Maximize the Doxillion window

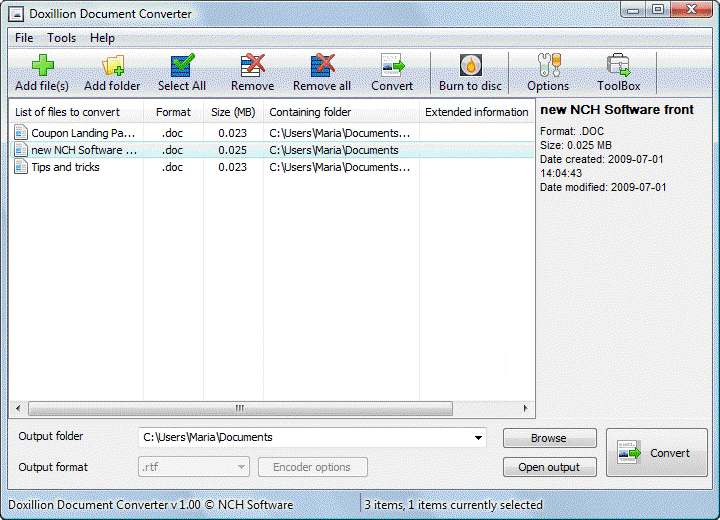658,10
